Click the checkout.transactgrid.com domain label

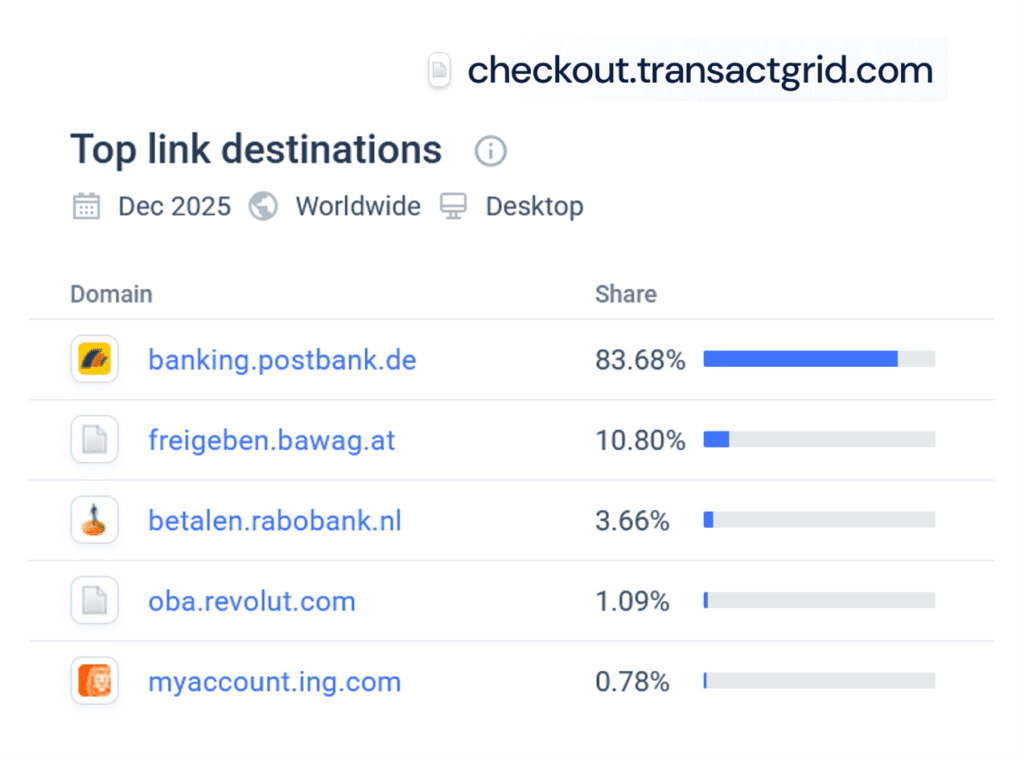699,70
